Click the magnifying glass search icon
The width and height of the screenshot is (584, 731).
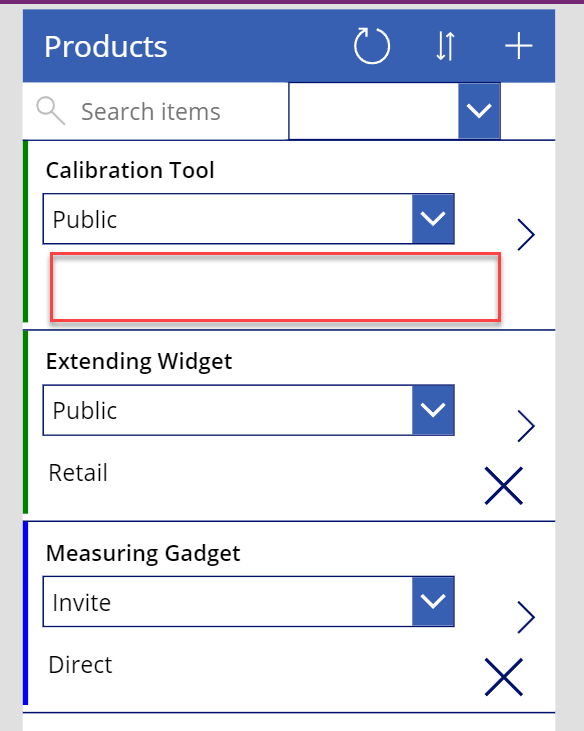(x=50, y=111)
